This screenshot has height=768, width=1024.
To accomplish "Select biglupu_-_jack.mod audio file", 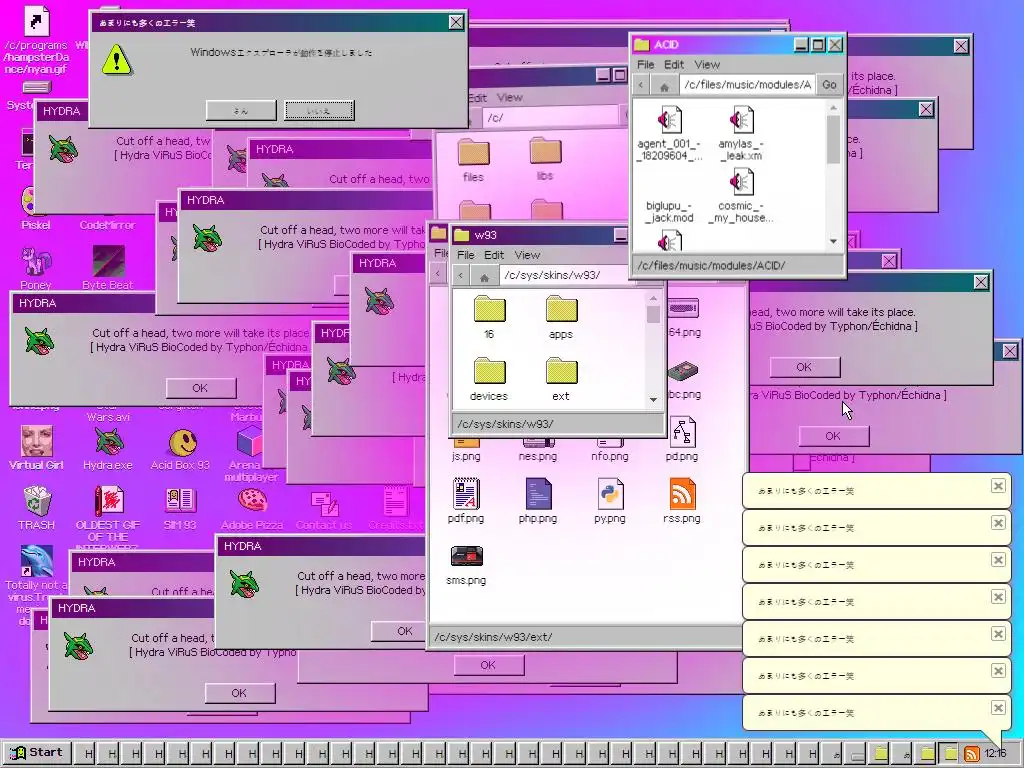I will [x=669, y=211].
